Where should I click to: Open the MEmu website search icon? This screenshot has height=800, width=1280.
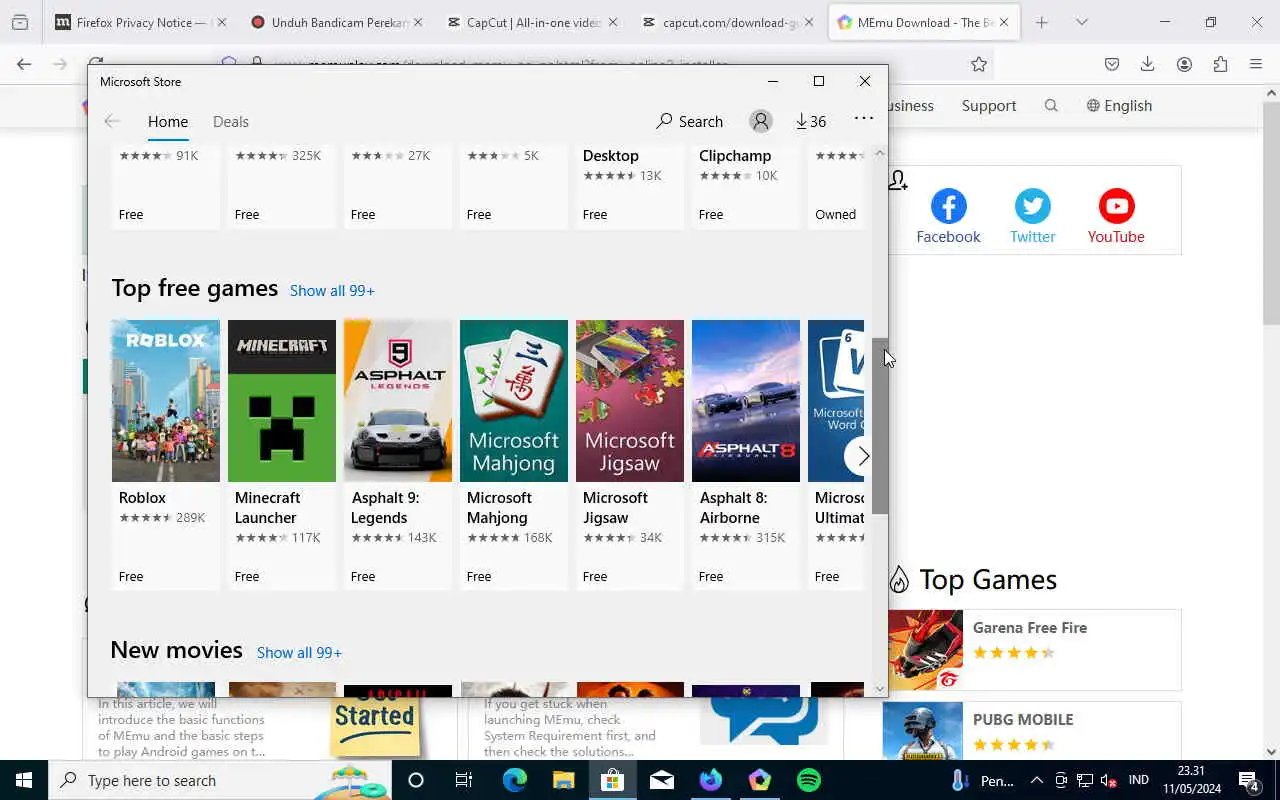pyautogui.click(x=1051, y=105)
